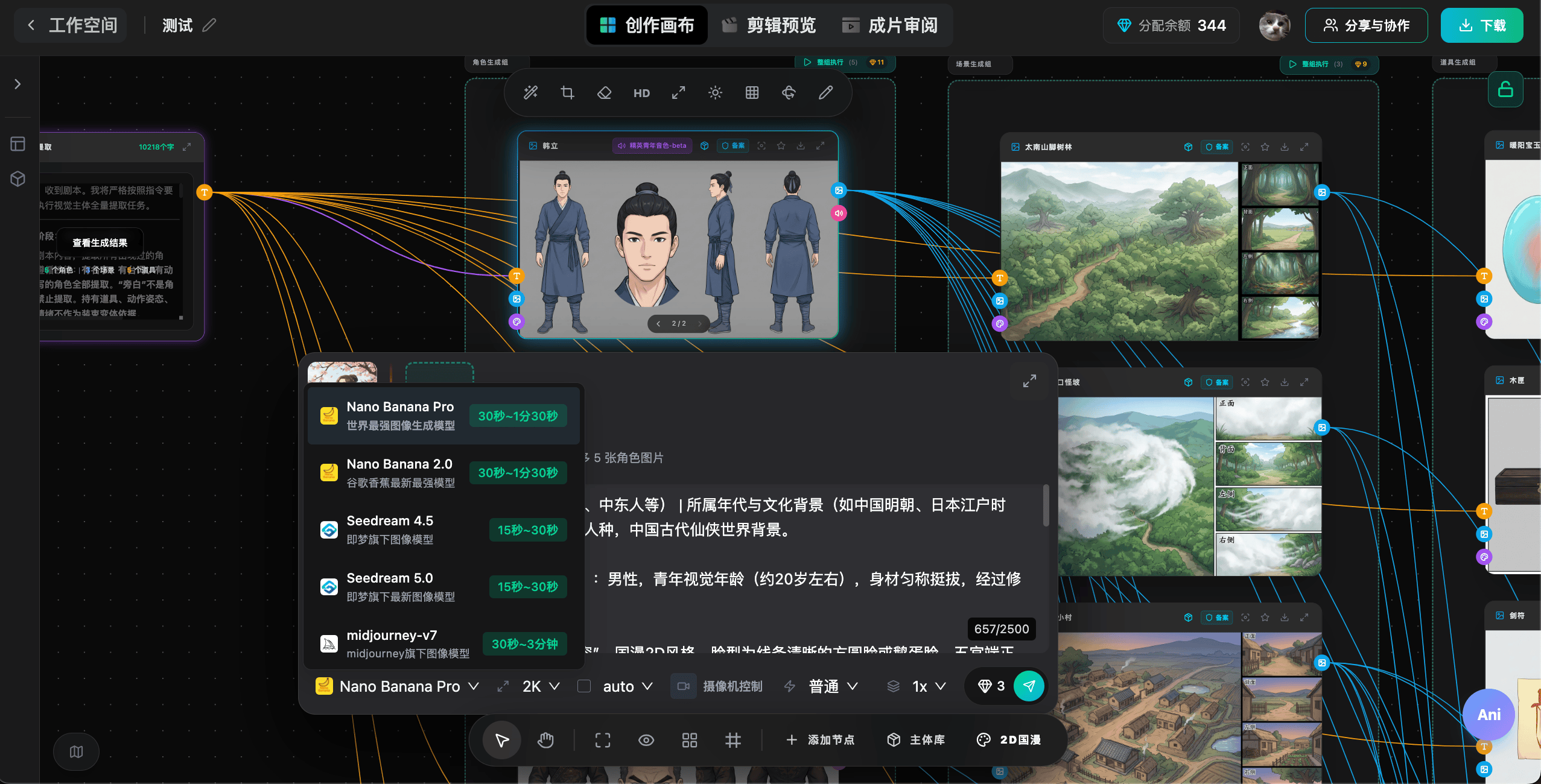Image resolution: width=1541 pixels, height=784 pixels.
Task: Open the sidebar cube asset icon
Action: coord(17,179)
